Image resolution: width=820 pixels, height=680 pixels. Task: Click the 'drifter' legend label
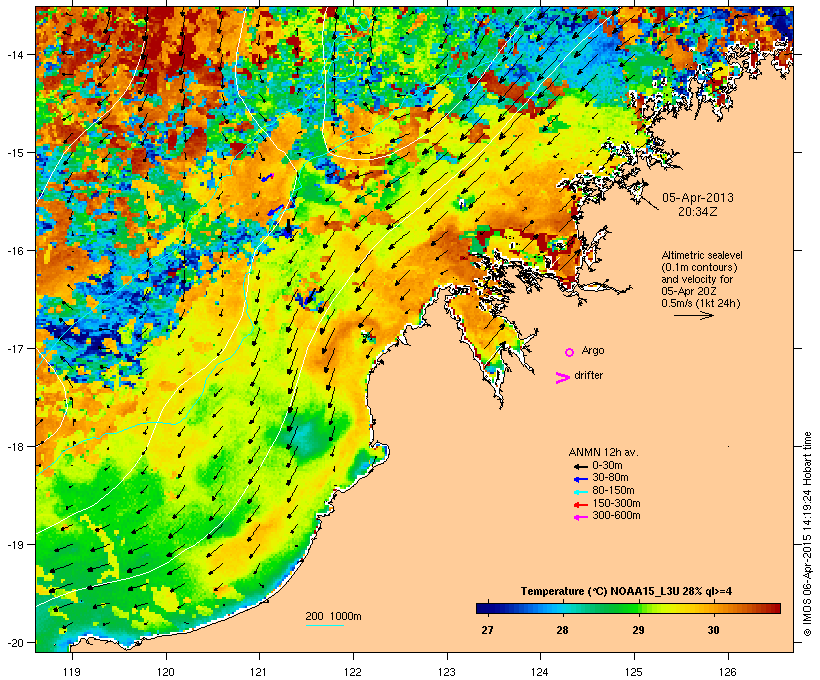tap(588, 375)
